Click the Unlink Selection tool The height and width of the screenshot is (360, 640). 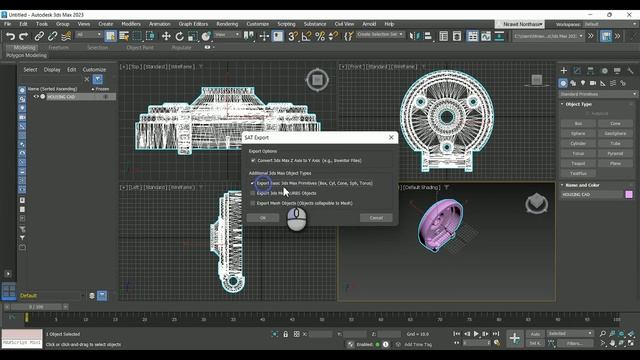[52, 36]
